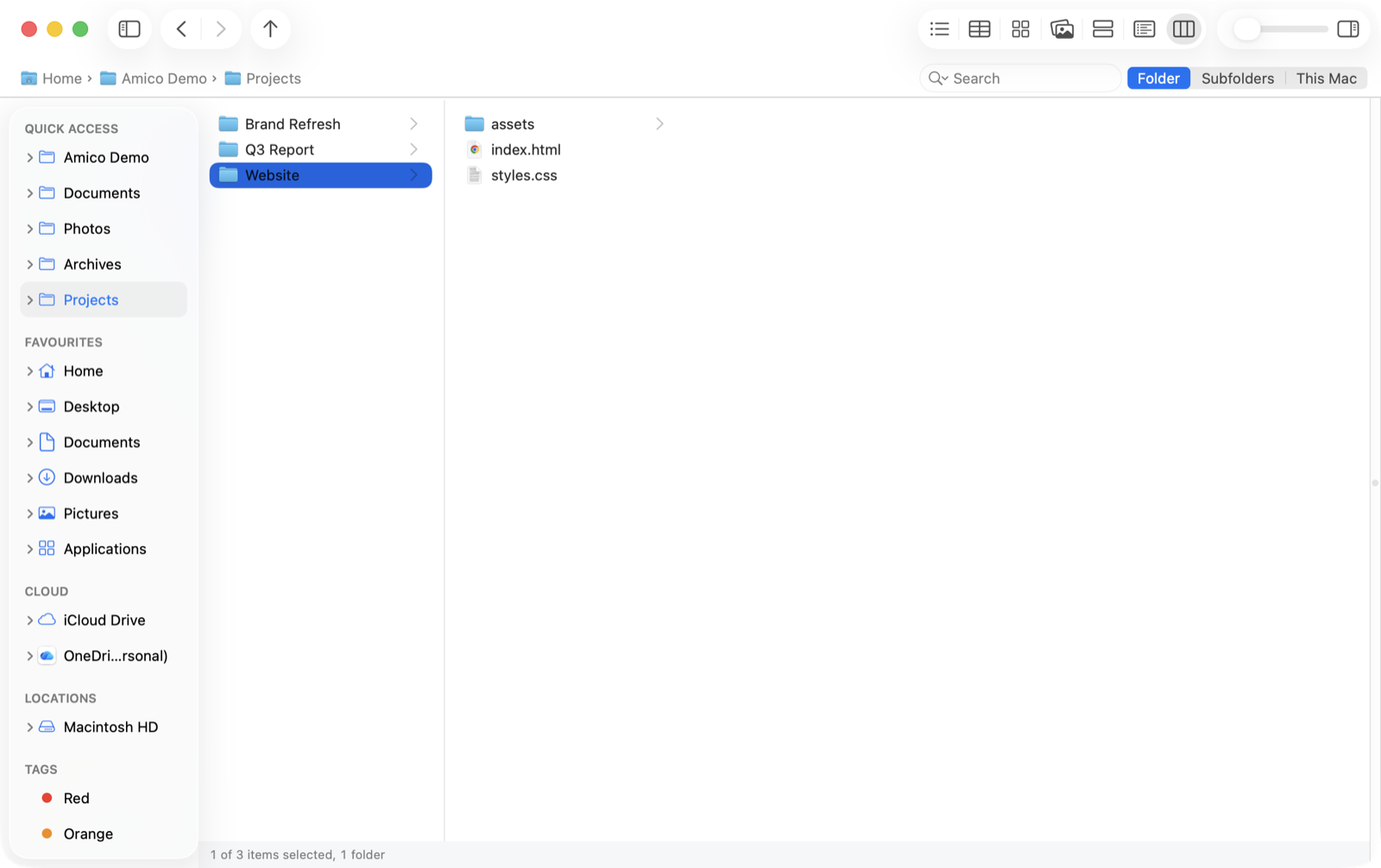
Task: Open iCloud Drive cloud icon
Action: [47, 620]
